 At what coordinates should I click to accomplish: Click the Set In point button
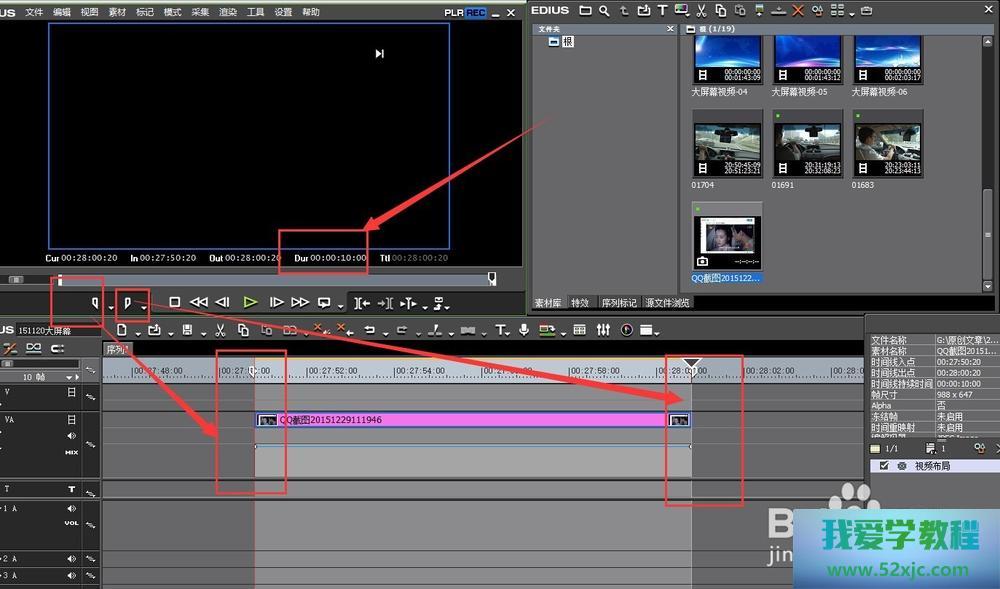(x=95, y=302)
